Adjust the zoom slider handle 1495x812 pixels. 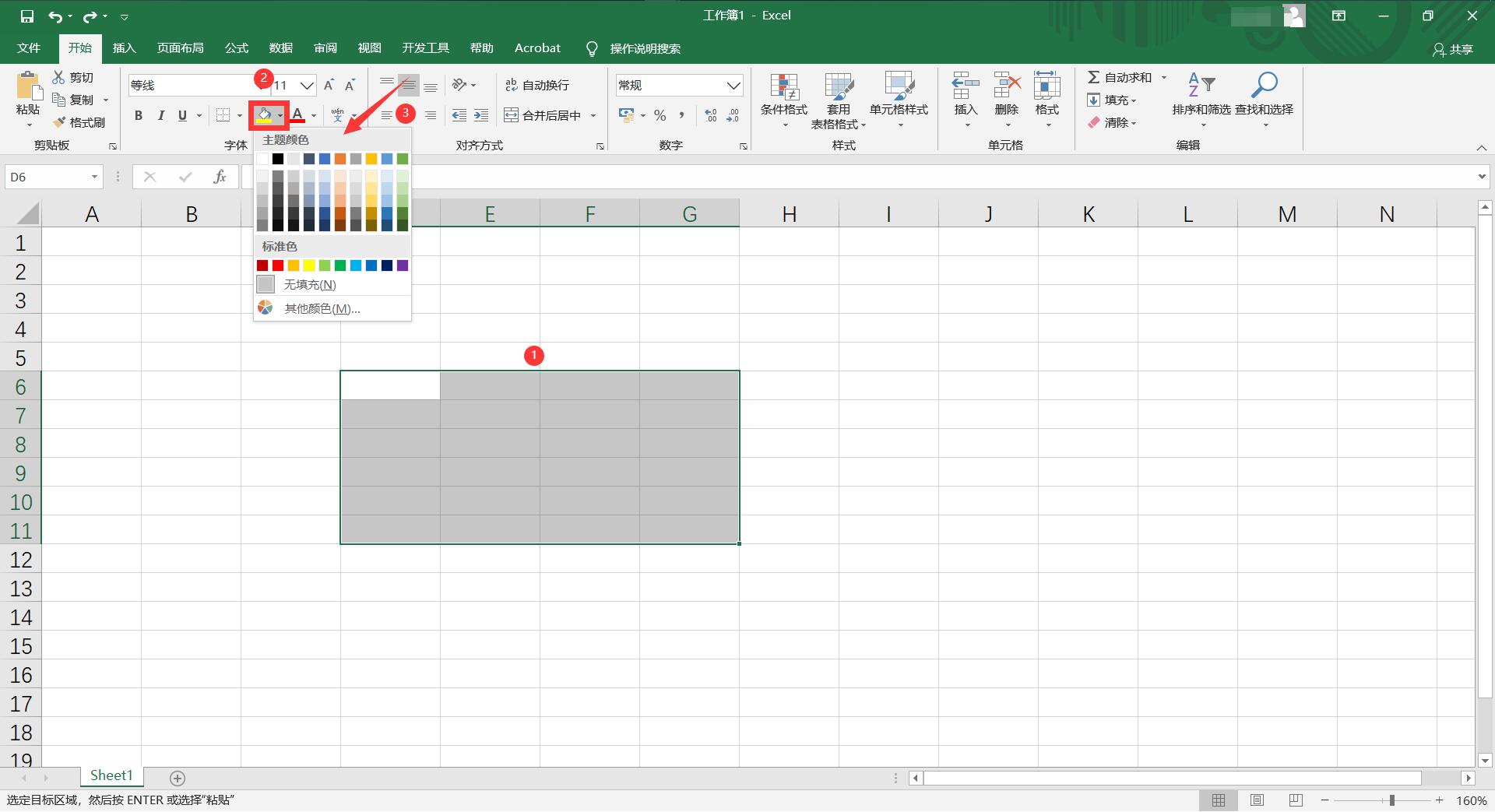[x=1391, y=800]
